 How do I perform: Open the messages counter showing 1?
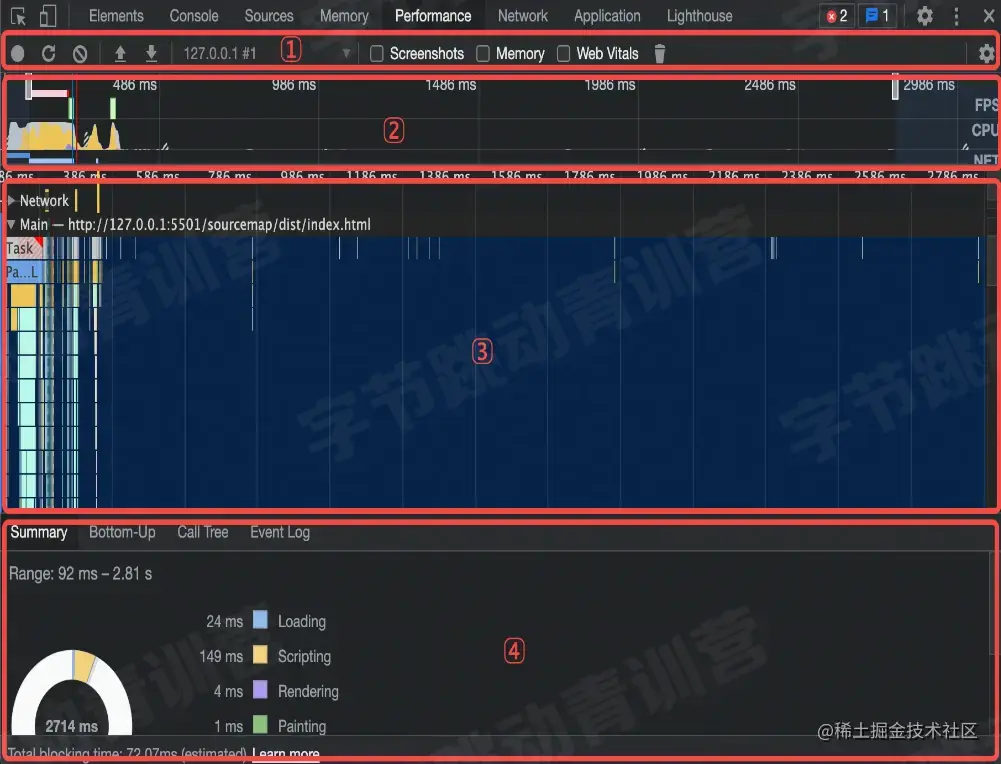877,16
